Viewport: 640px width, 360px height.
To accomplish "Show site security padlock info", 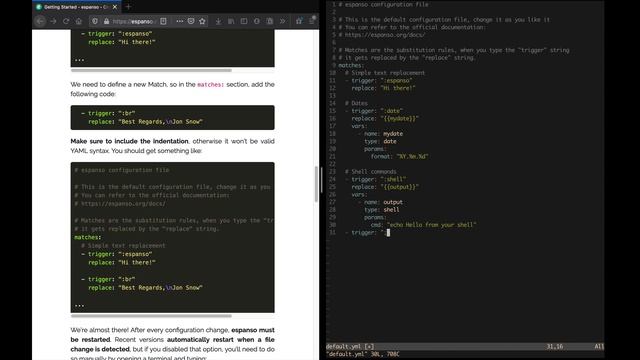I will point(107,21).
